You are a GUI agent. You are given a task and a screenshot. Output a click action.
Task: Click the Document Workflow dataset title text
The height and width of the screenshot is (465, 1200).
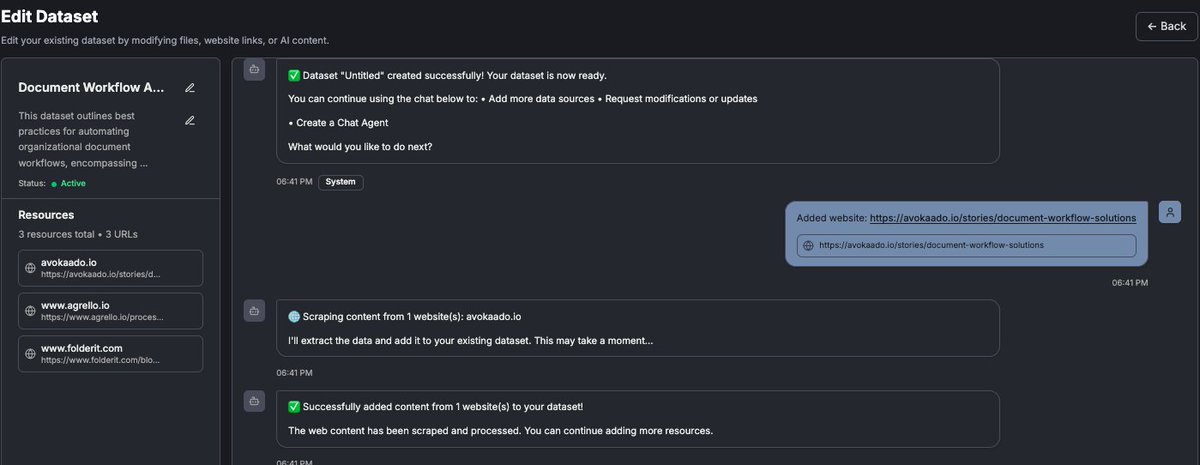point(91,88)
